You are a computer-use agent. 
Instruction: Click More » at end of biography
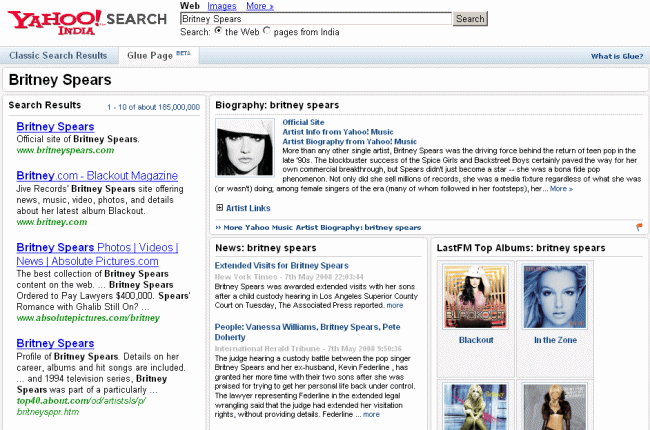coord(561,189)
